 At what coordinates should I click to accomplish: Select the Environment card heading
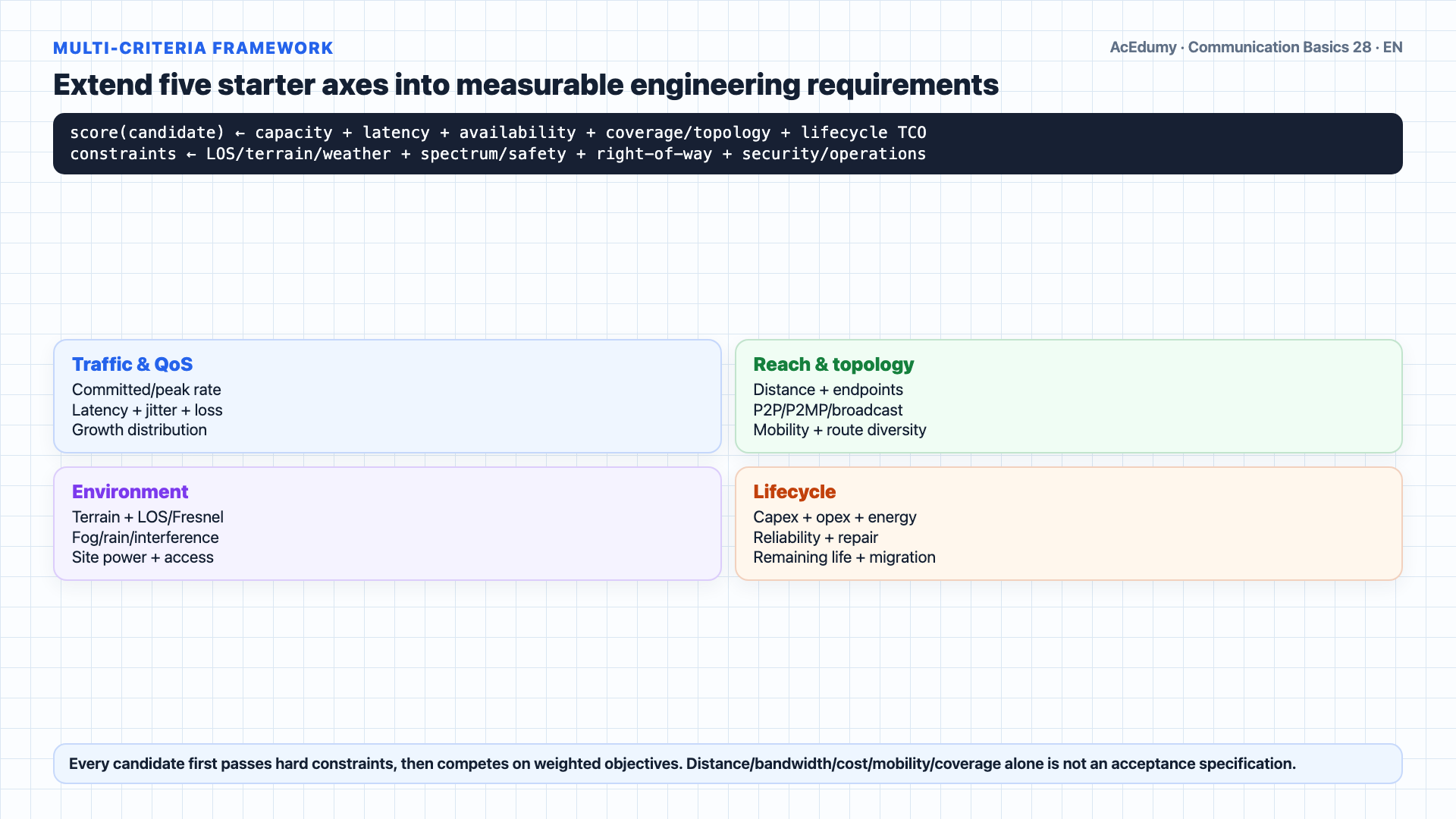130,492
